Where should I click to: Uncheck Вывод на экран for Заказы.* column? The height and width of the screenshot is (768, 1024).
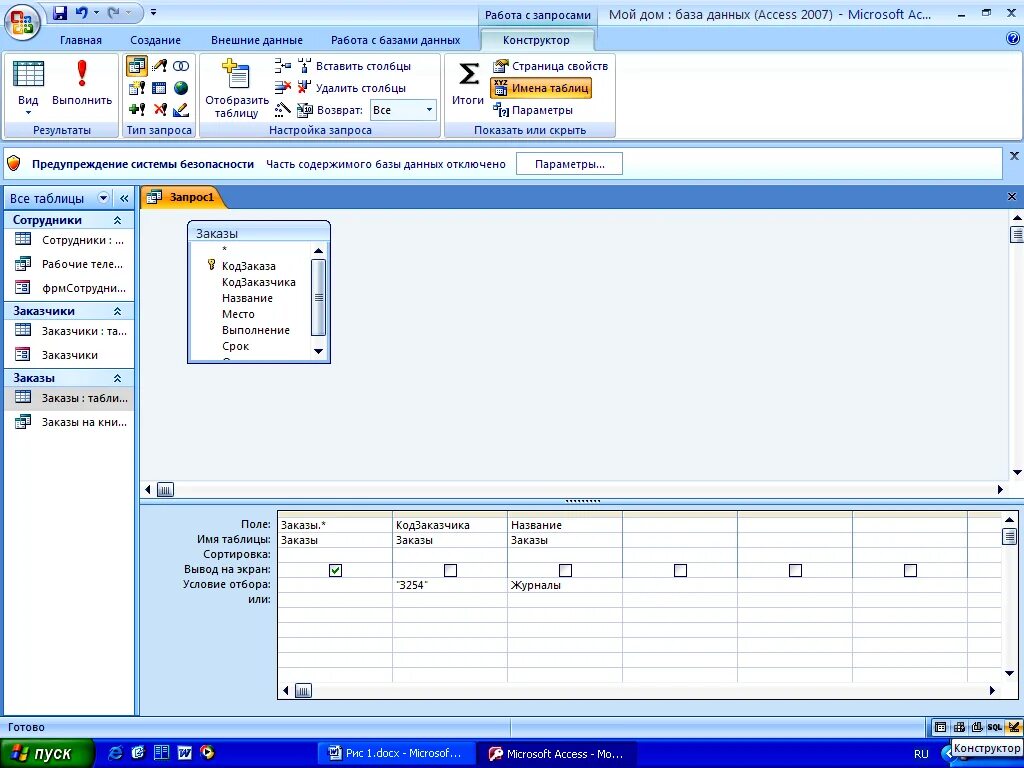click(335, 570)
